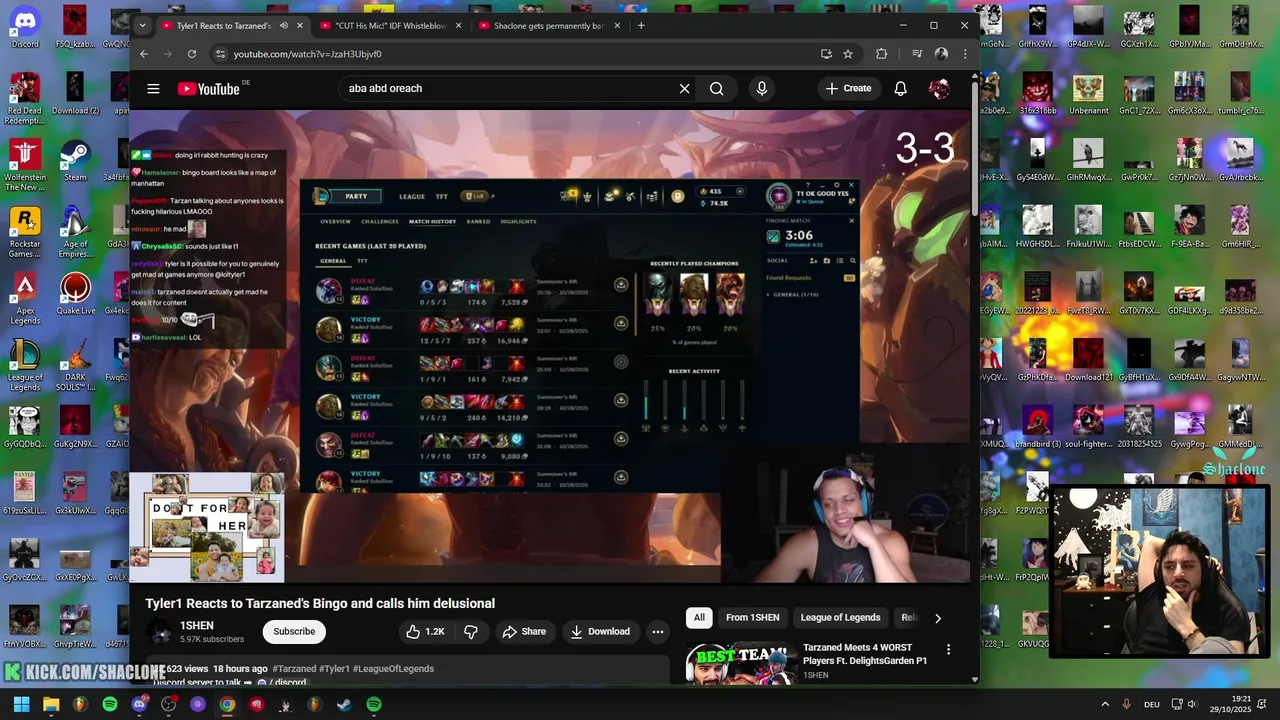Open the #Tarzaned hashtag link
The image size is (1280, 720).
pyautogui.click(x=295, y=669)
